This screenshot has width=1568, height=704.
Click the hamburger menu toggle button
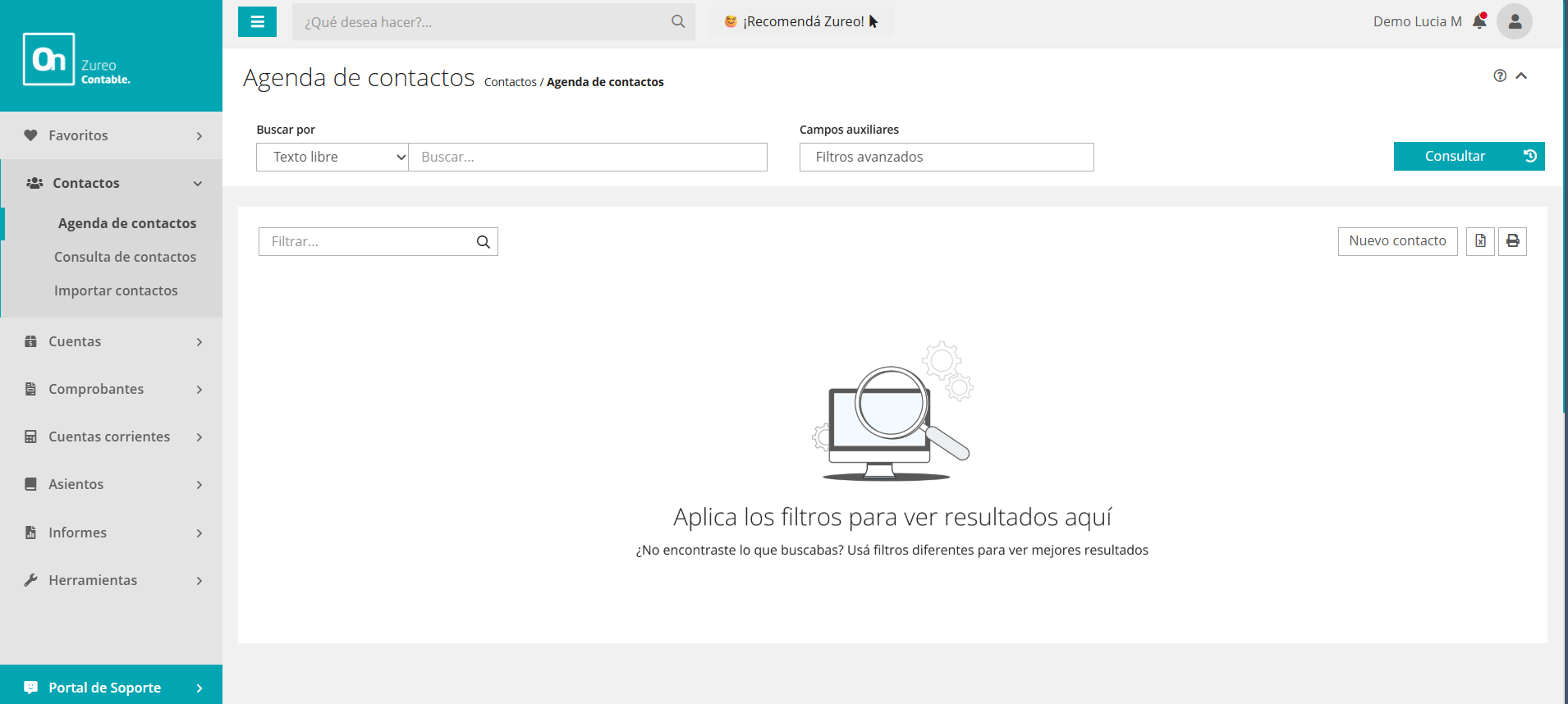(x=257, y=22)
